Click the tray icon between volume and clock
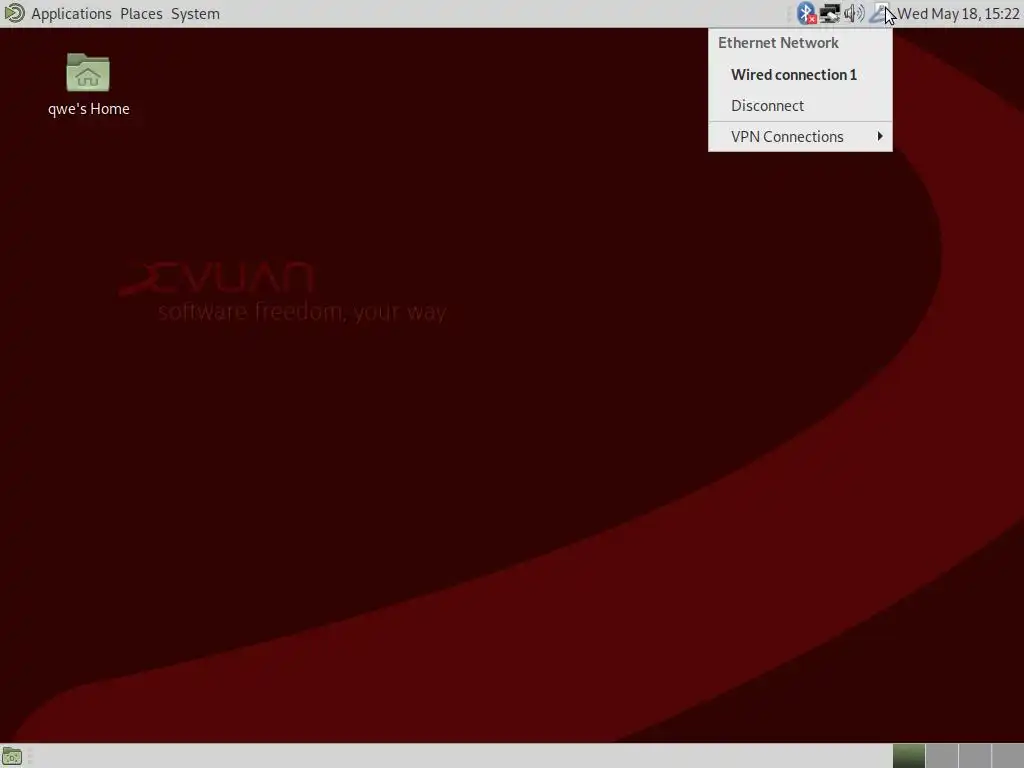Viewport: 1024px width, 768px height. pos(879,13)
